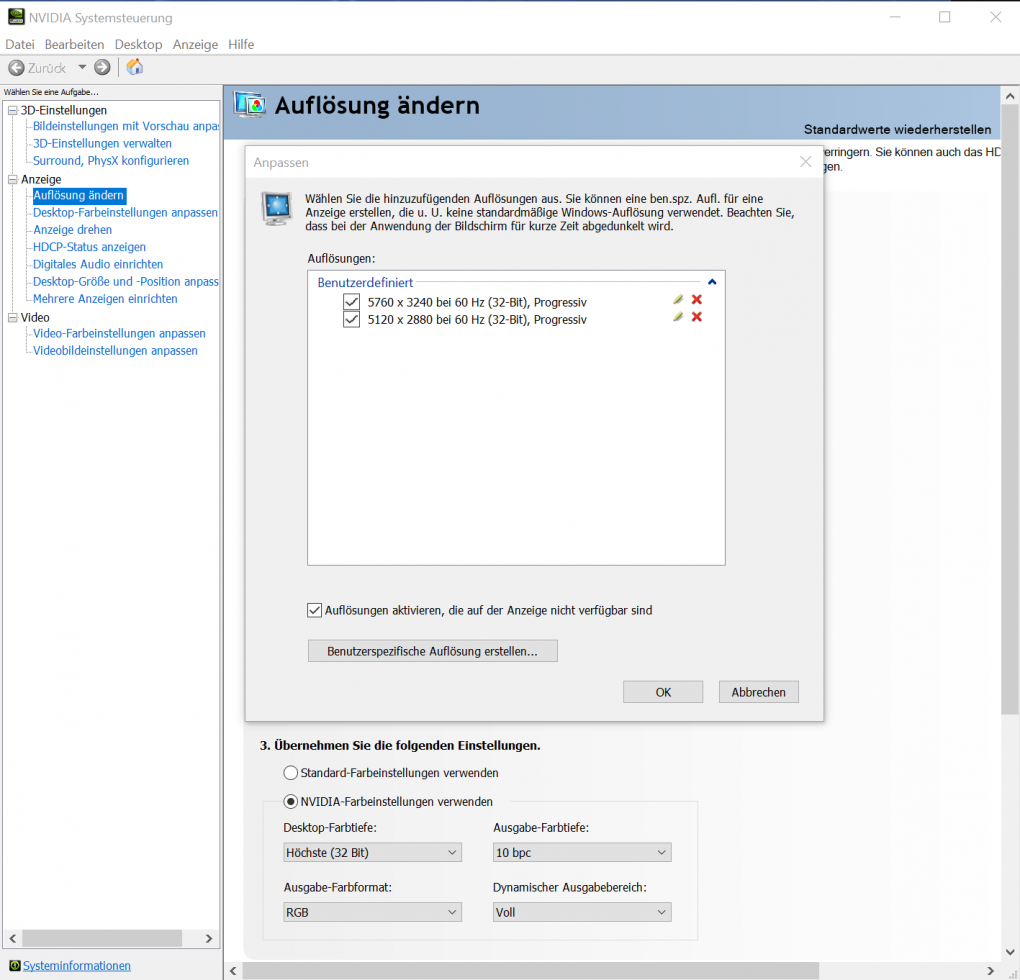Click the forward navigation arrow icon

point(102,67)
